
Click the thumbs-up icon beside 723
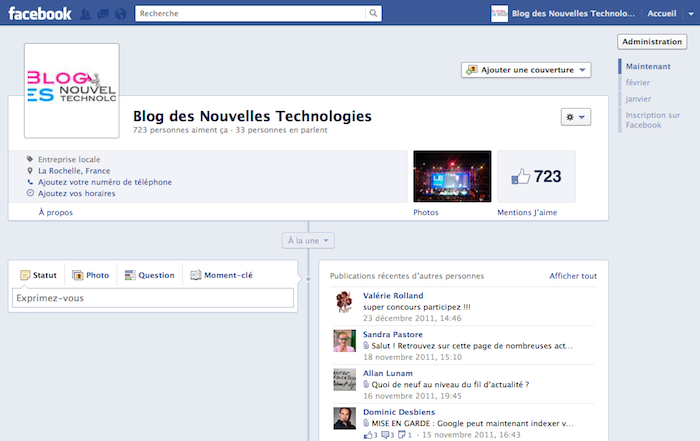click(x=521, y=176)
